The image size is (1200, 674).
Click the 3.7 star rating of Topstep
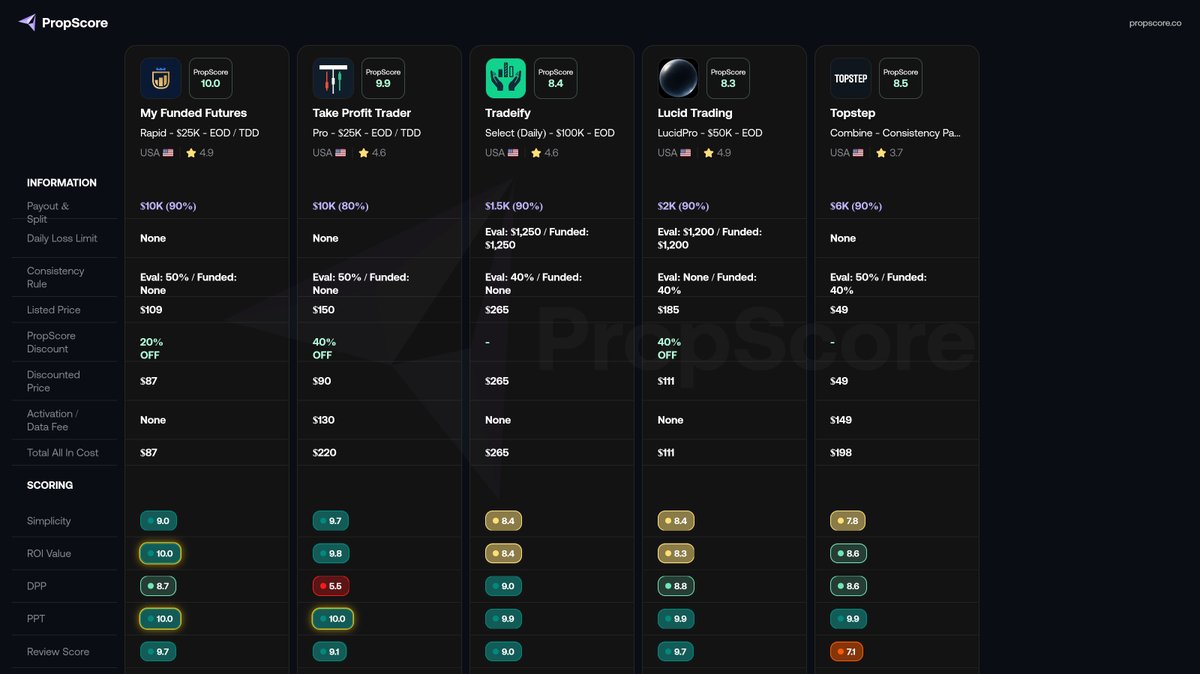tap(890, 153)
